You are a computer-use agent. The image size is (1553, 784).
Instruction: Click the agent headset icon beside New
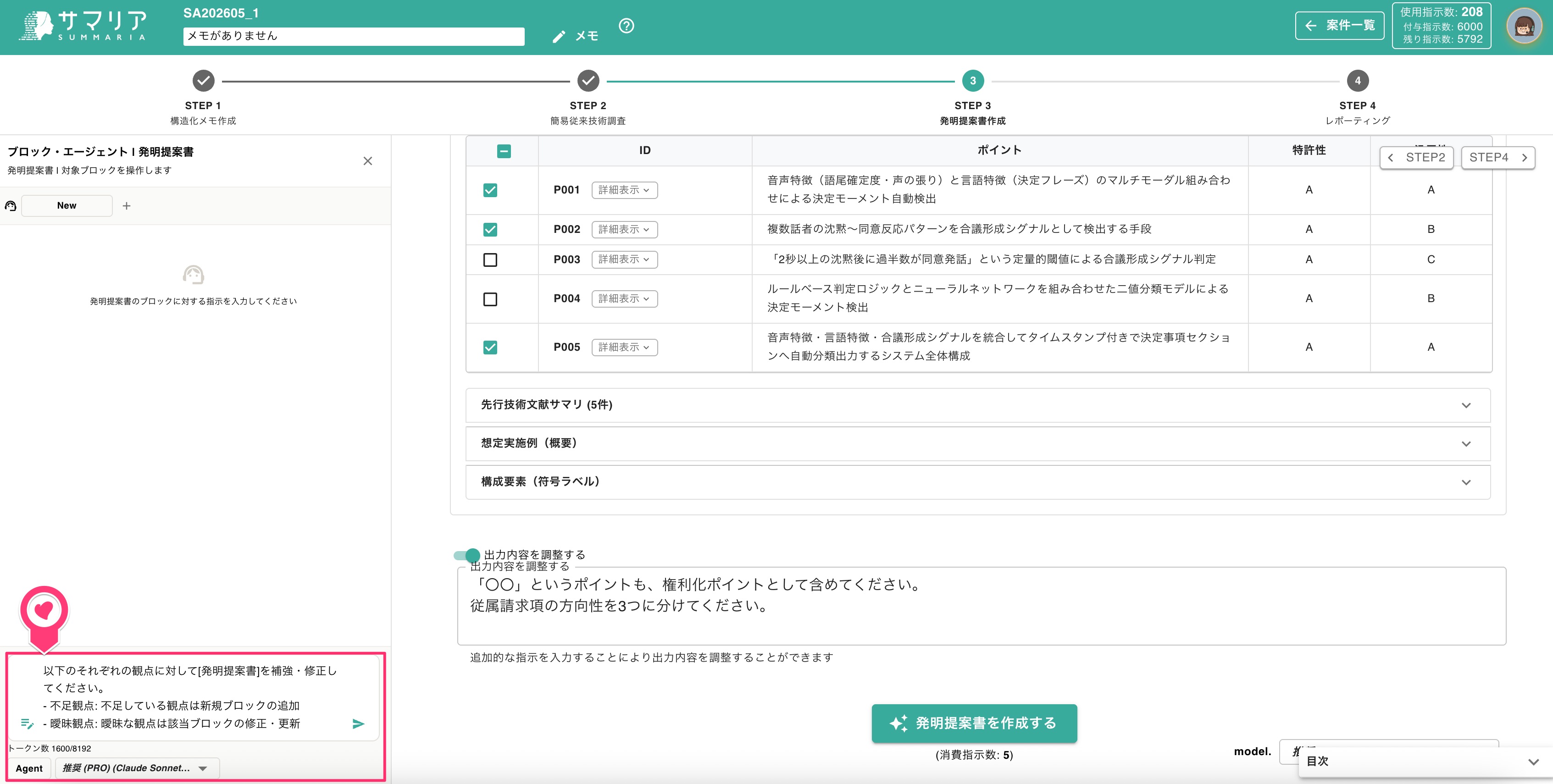point(11,206)
